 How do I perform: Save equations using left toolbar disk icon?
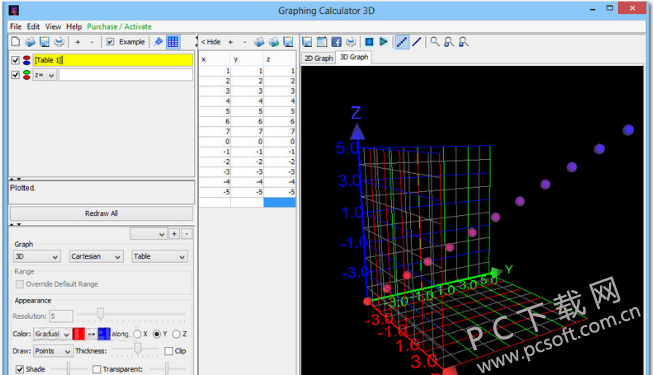[x=45, y=42]
